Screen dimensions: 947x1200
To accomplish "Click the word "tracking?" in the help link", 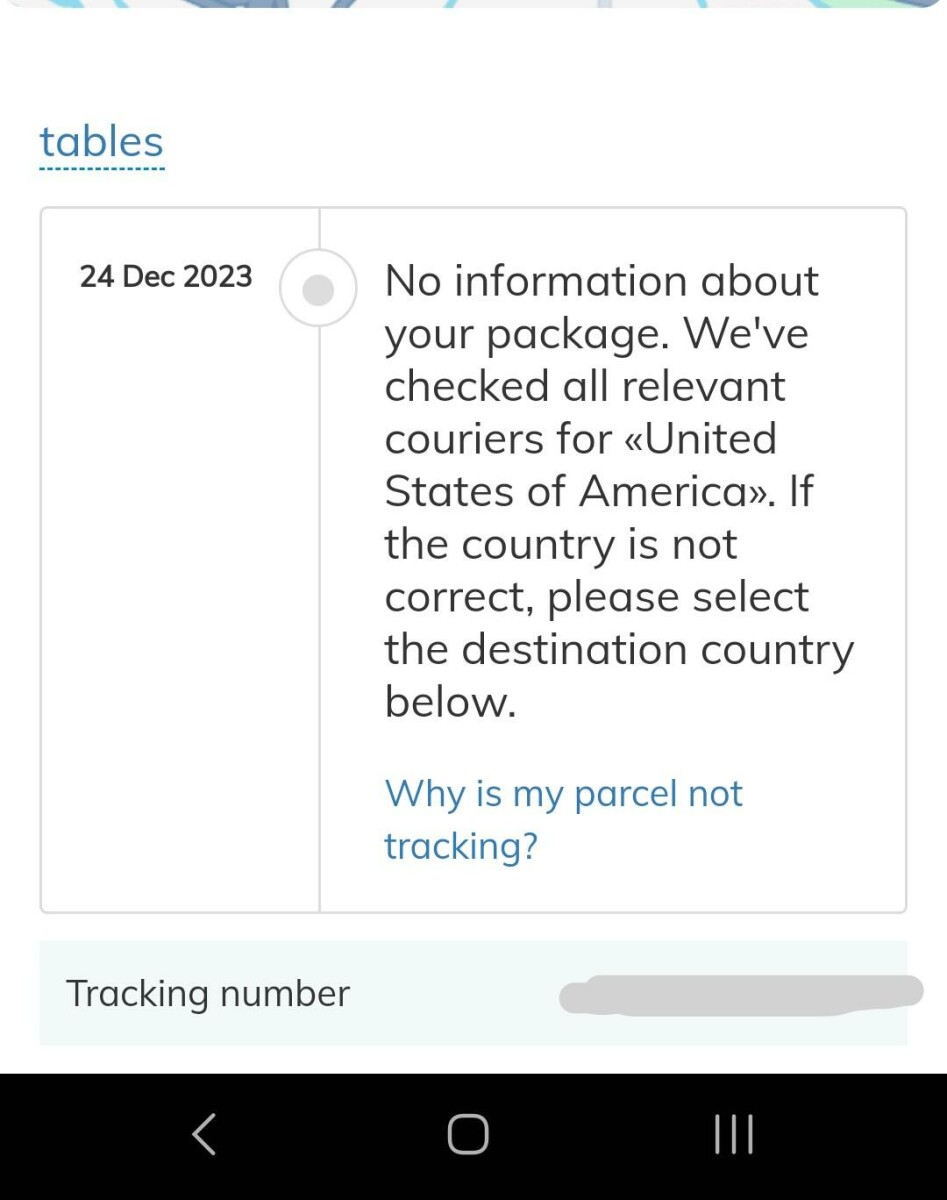I will [x=461, y=846].
